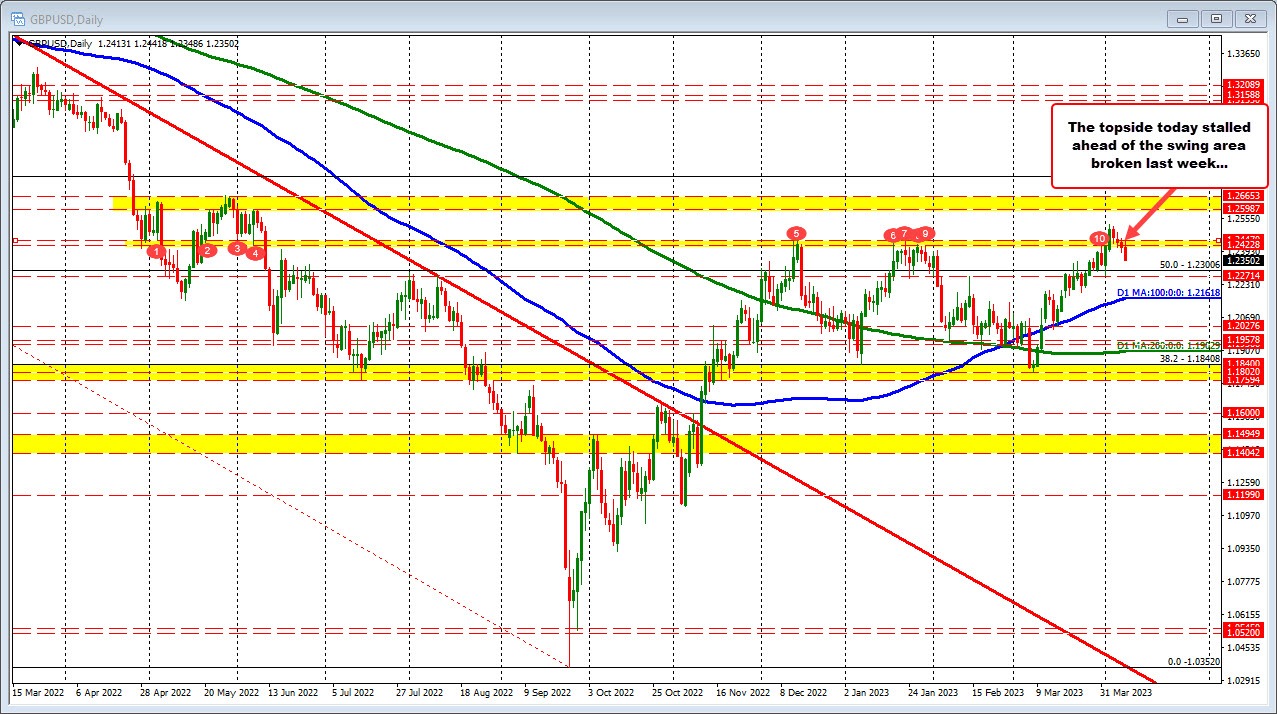Click the D1 MA:200 moving average label
Screen dimensions: 1277x714
pos(1169,345)
